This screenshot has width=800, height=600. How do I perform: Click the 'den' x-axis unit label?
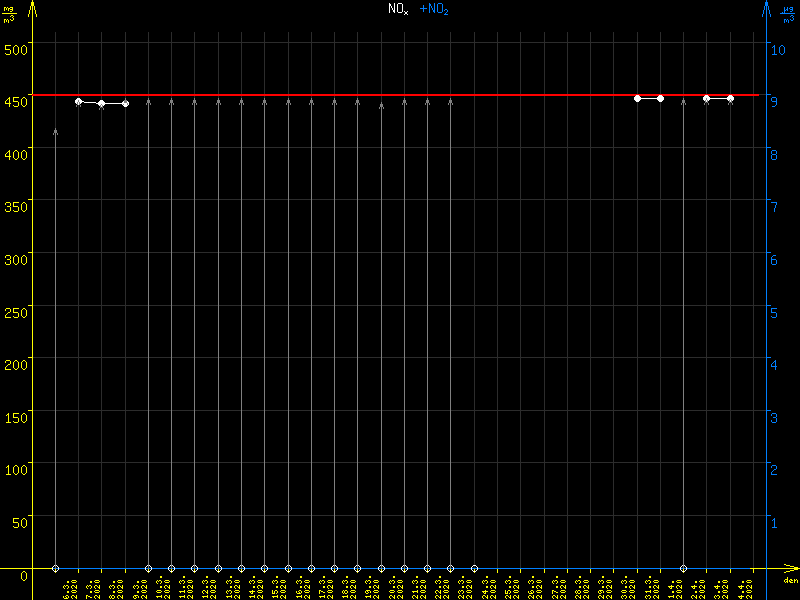(x=790, y=580)
